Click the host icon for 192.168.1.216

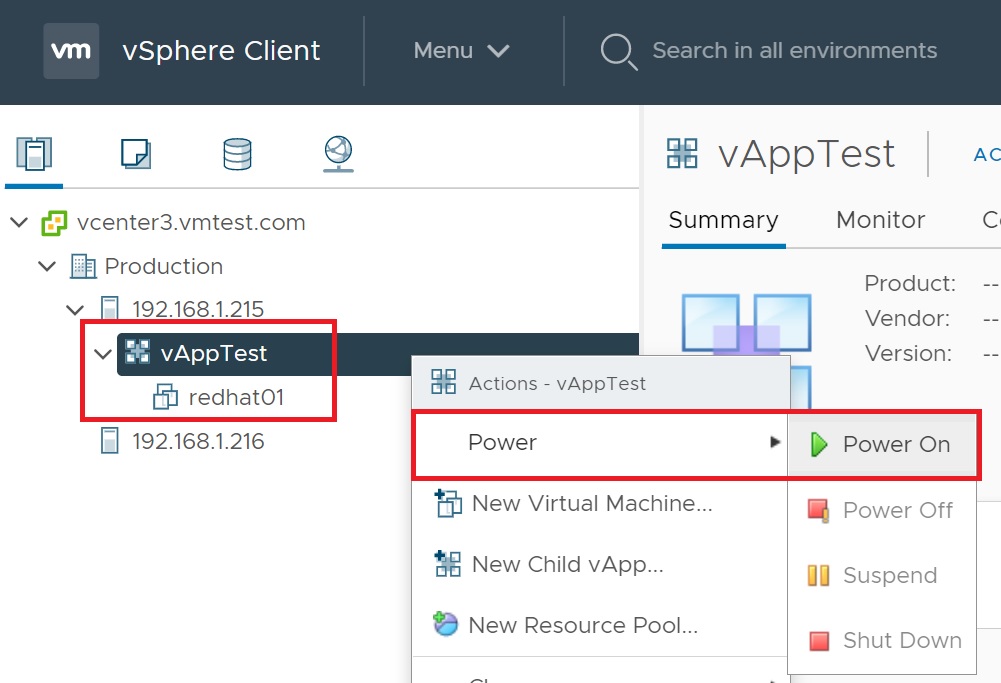110,441
